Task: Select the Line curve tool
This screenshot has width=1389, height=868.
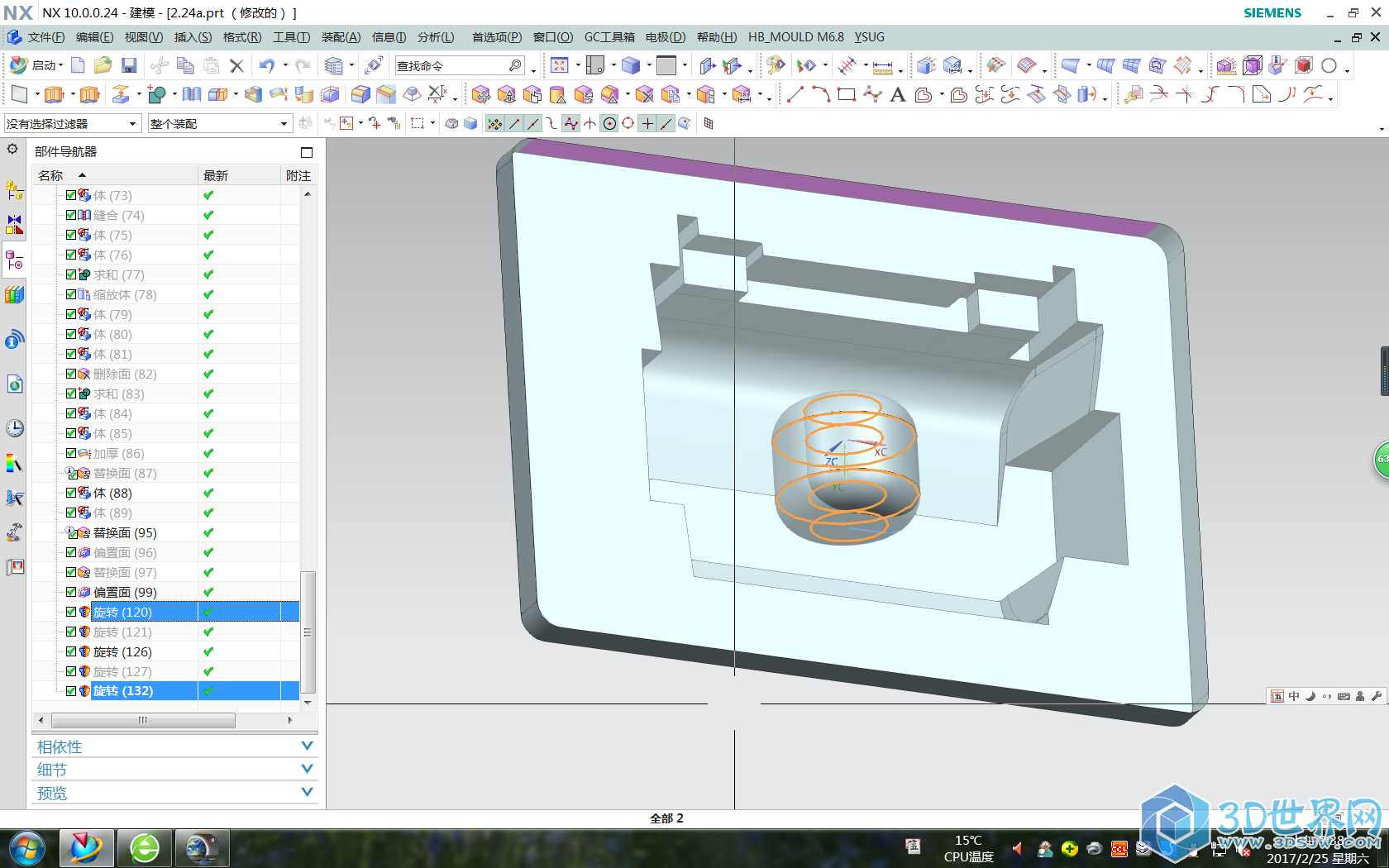Action: 795,94
